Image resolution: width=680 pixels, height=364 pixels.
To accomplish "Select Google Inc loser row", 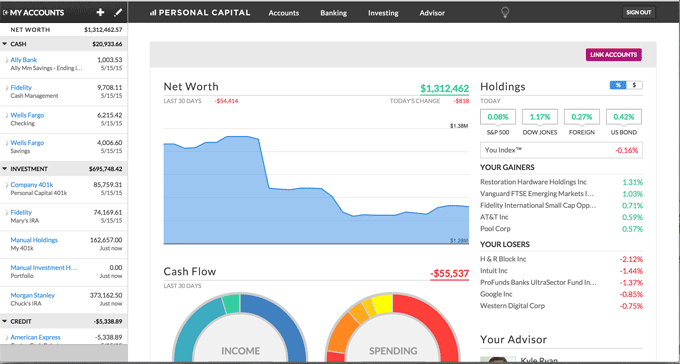I will point(562,294).
